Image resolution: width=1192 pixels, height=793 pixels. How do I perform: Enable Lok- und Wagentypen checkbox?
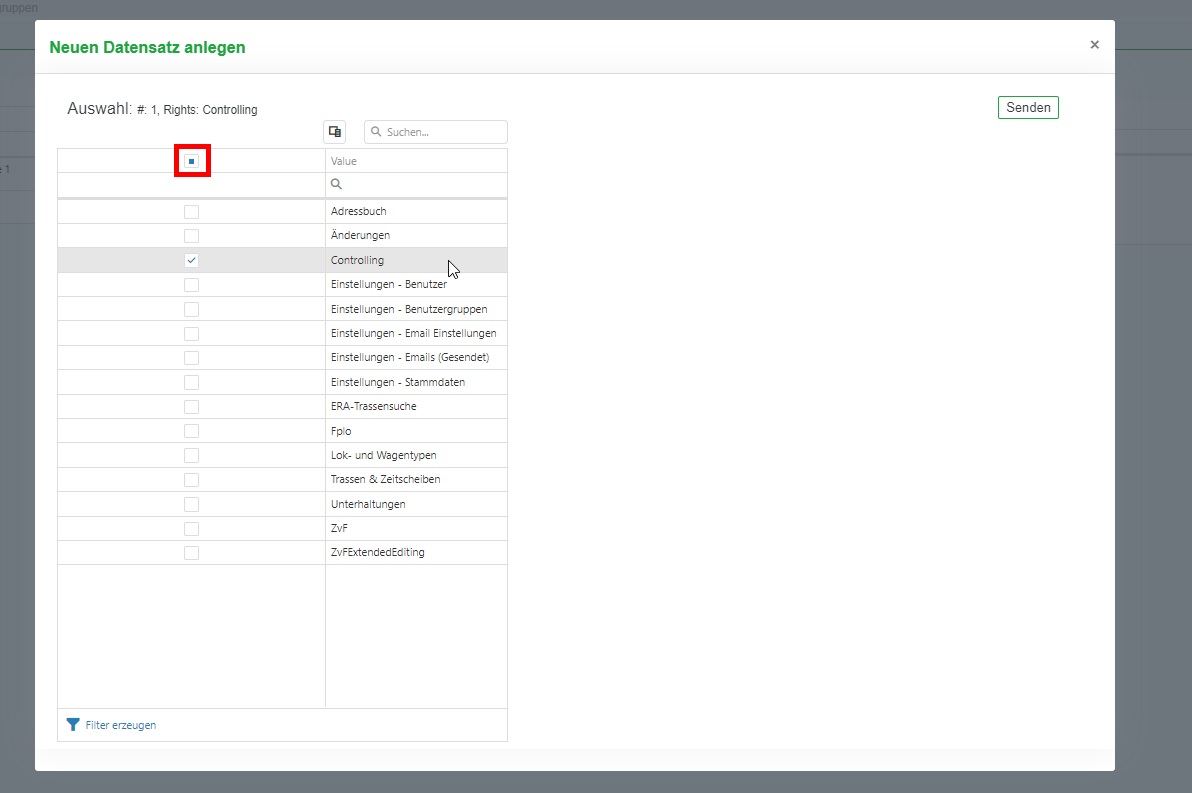click(192, 455)
